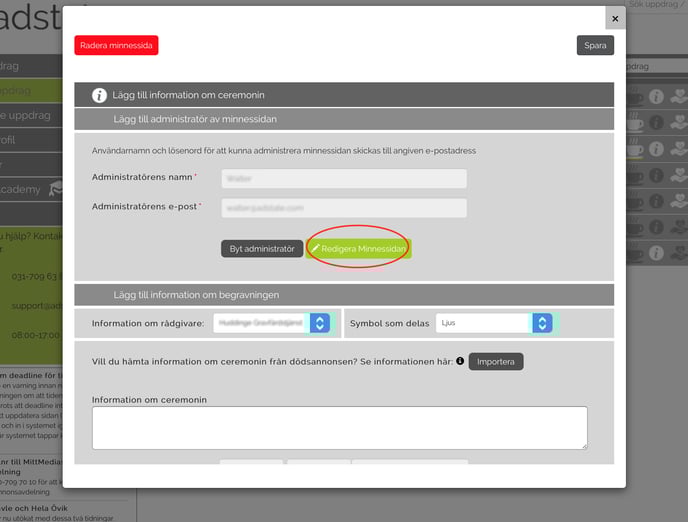
Task: Focus the Administratörens namn field
Action: pos(344,179)
